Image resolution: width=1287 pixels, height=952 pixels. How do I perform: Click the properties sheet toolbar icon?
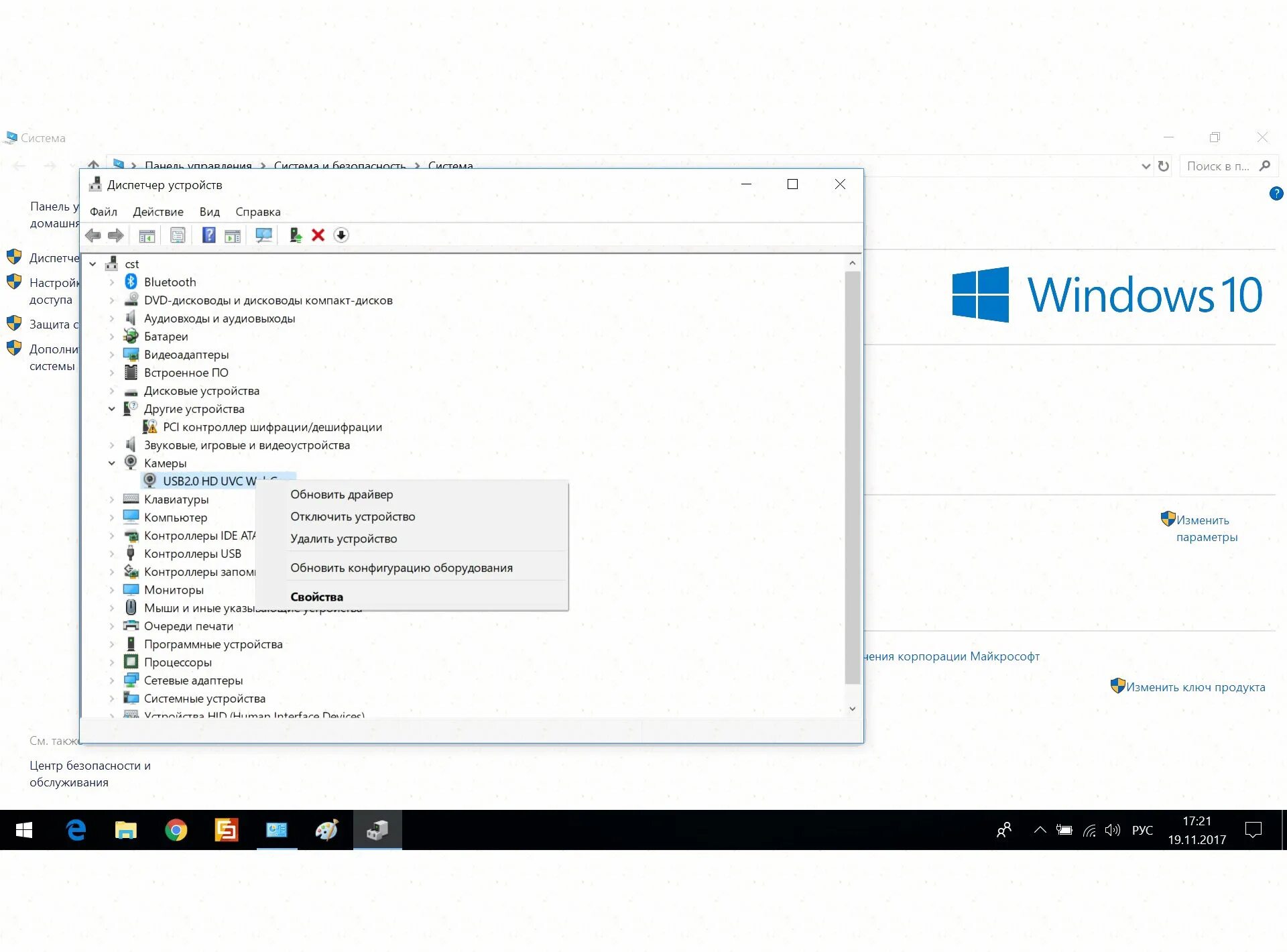pos(178,235)
